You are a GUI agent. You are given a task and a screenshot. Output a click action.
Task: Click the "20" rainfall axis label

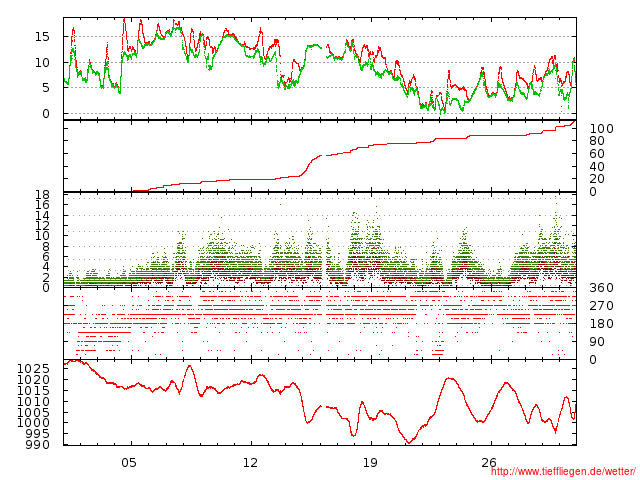tap(597, 179)
